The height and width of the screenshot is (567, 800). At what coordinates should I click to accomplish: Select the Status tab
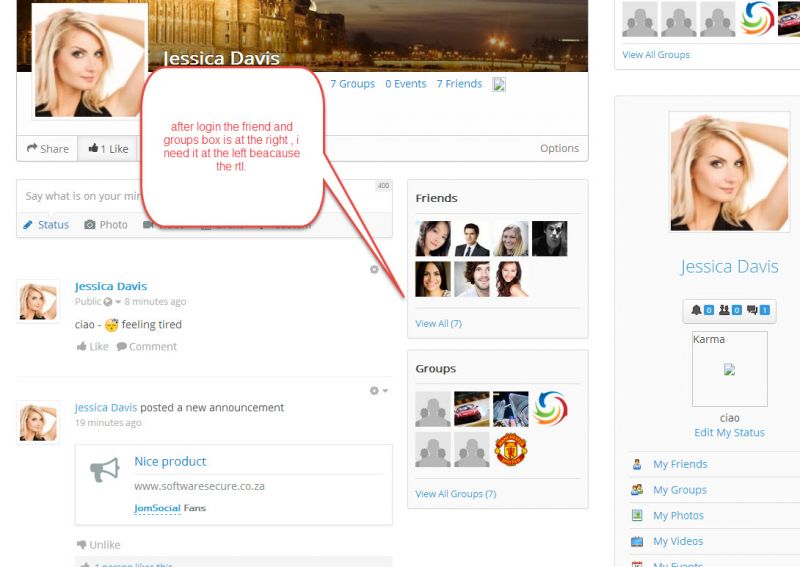46,225
